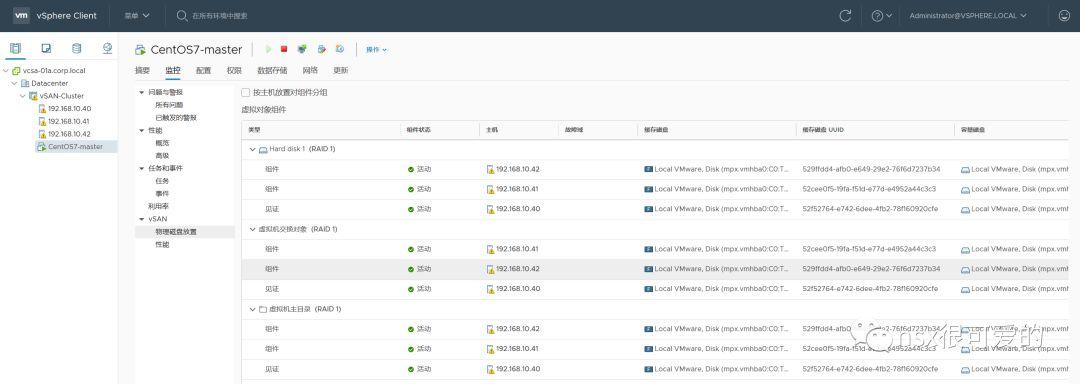Select host 192.168.10.41 in inventory tree
The height and width of the screenshot is (384, 1080).
click(69, 121)
